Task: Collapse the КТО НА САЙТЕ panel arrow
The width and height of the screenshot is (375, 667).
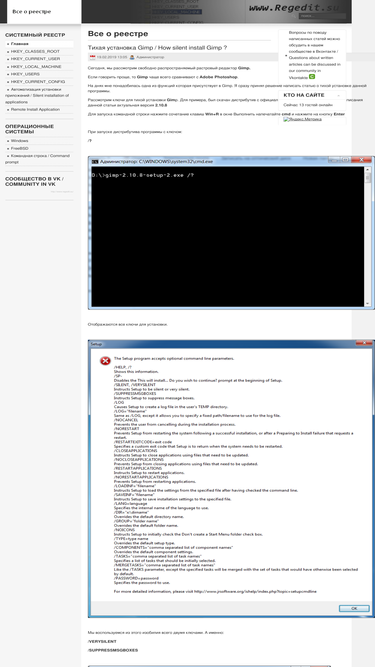Action: (338, 95)
